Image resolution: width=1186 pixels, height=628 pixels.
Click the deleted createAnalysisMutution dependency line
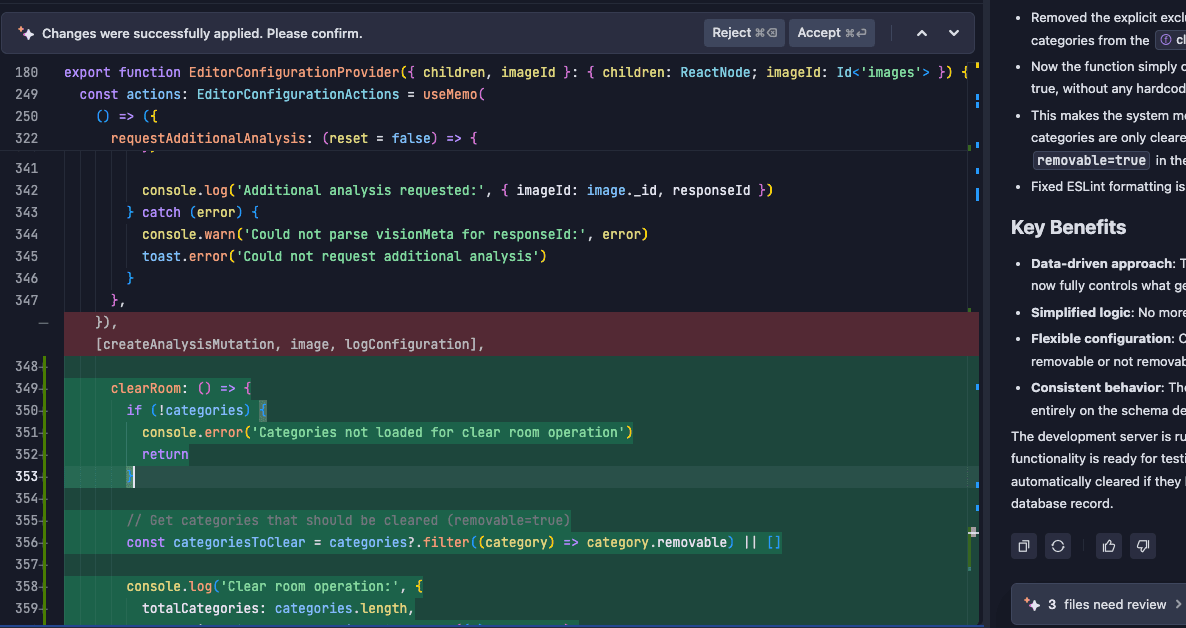290,344
